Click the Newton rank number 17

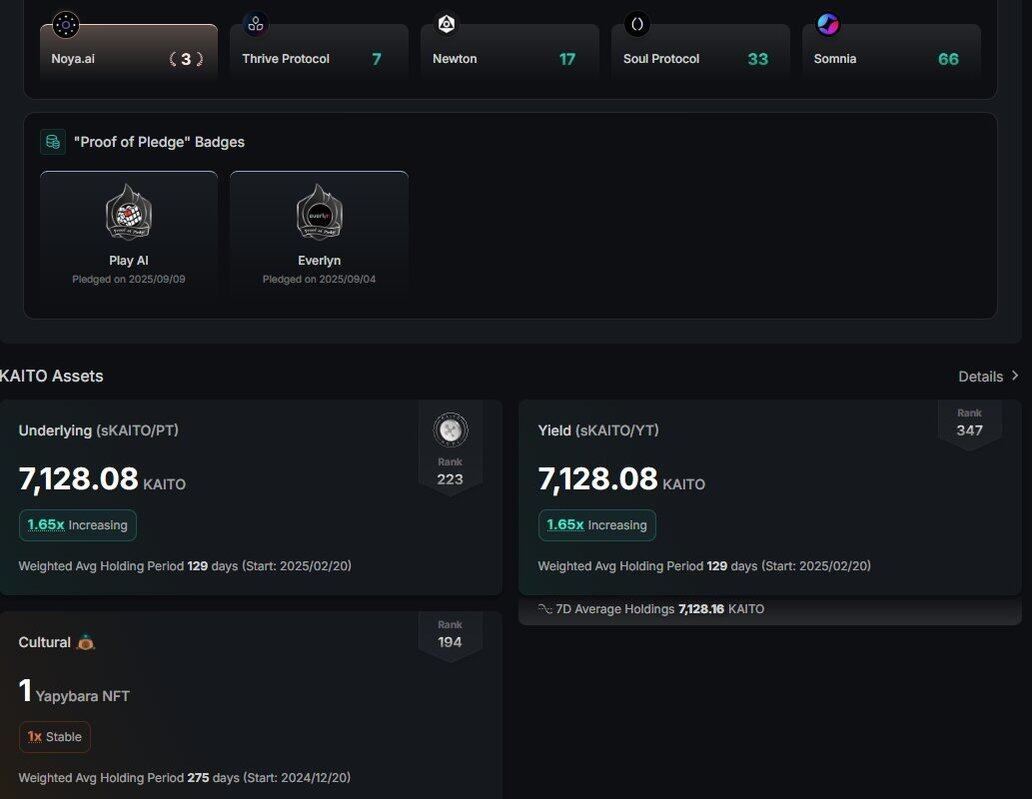pos(567,59)
